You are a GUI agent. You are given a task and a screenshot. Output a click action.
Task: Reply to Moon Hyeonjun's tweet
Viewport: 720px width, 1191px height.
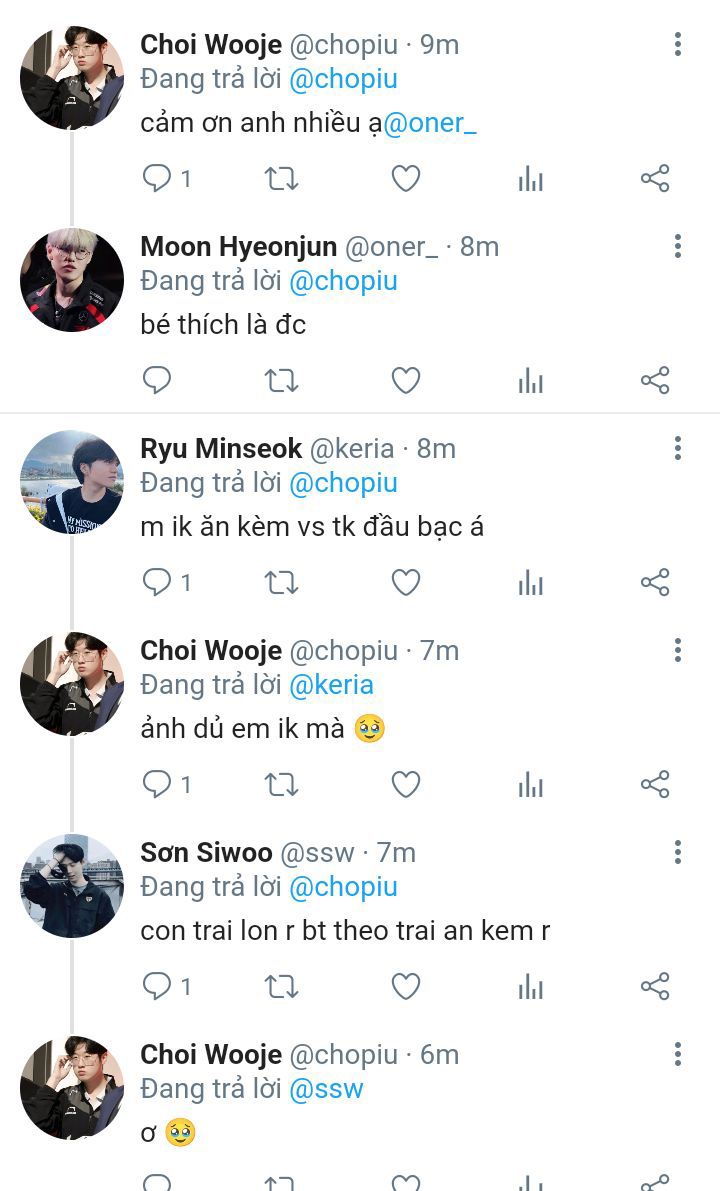tap(157, 381)
